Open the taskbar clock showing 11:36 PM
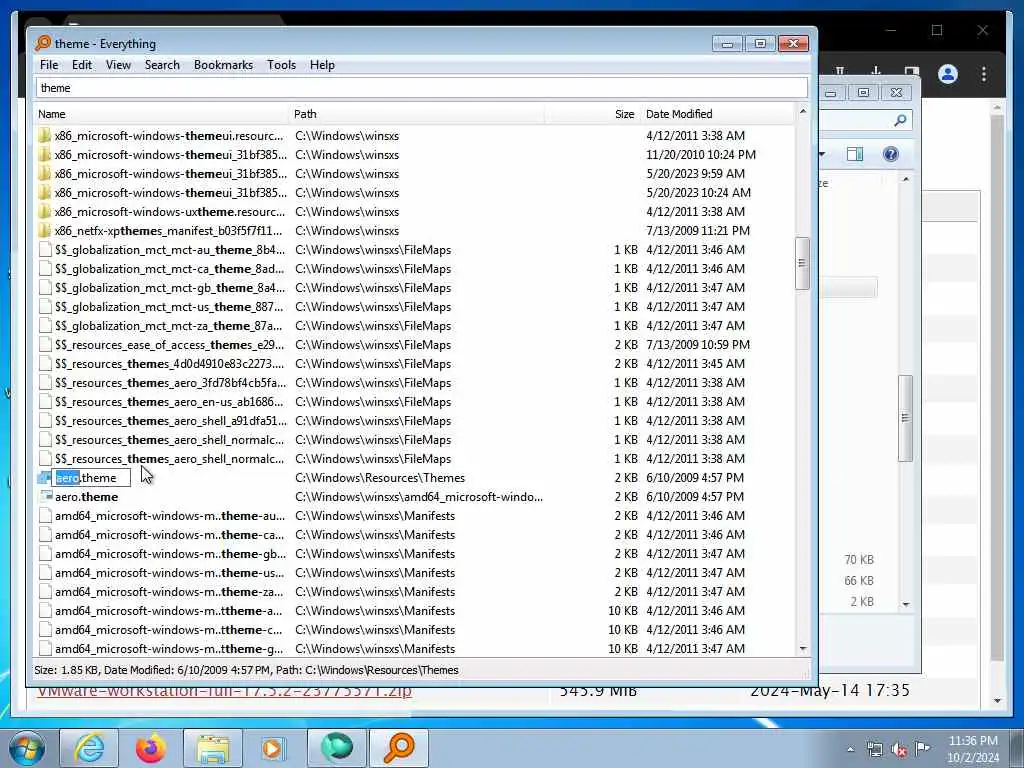 (x=973, y=749)
